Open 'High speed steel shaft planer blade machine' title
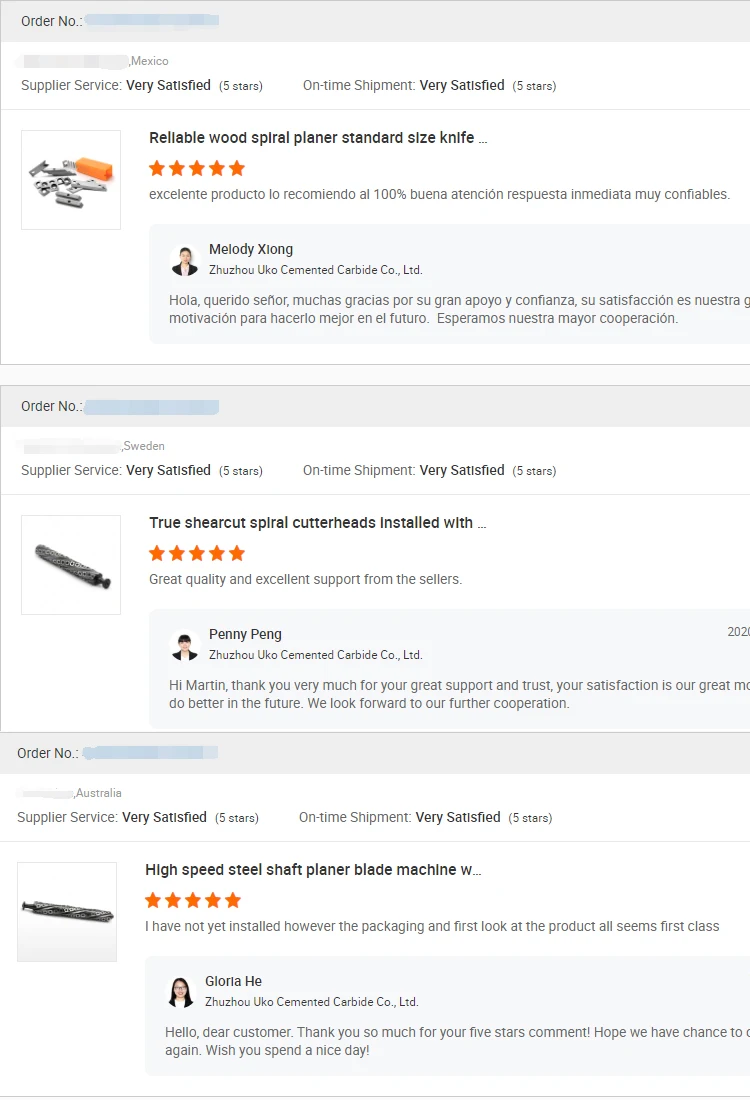 click(313, 870)
